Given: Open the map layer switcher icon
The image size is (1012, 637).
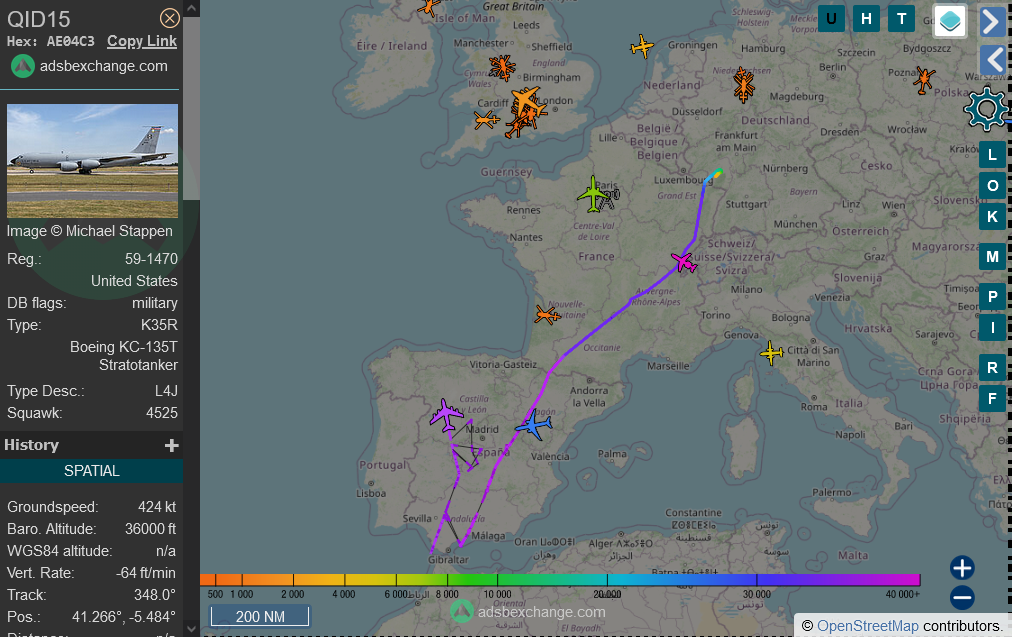Looking at the screenshot, I should coord(950,21).
